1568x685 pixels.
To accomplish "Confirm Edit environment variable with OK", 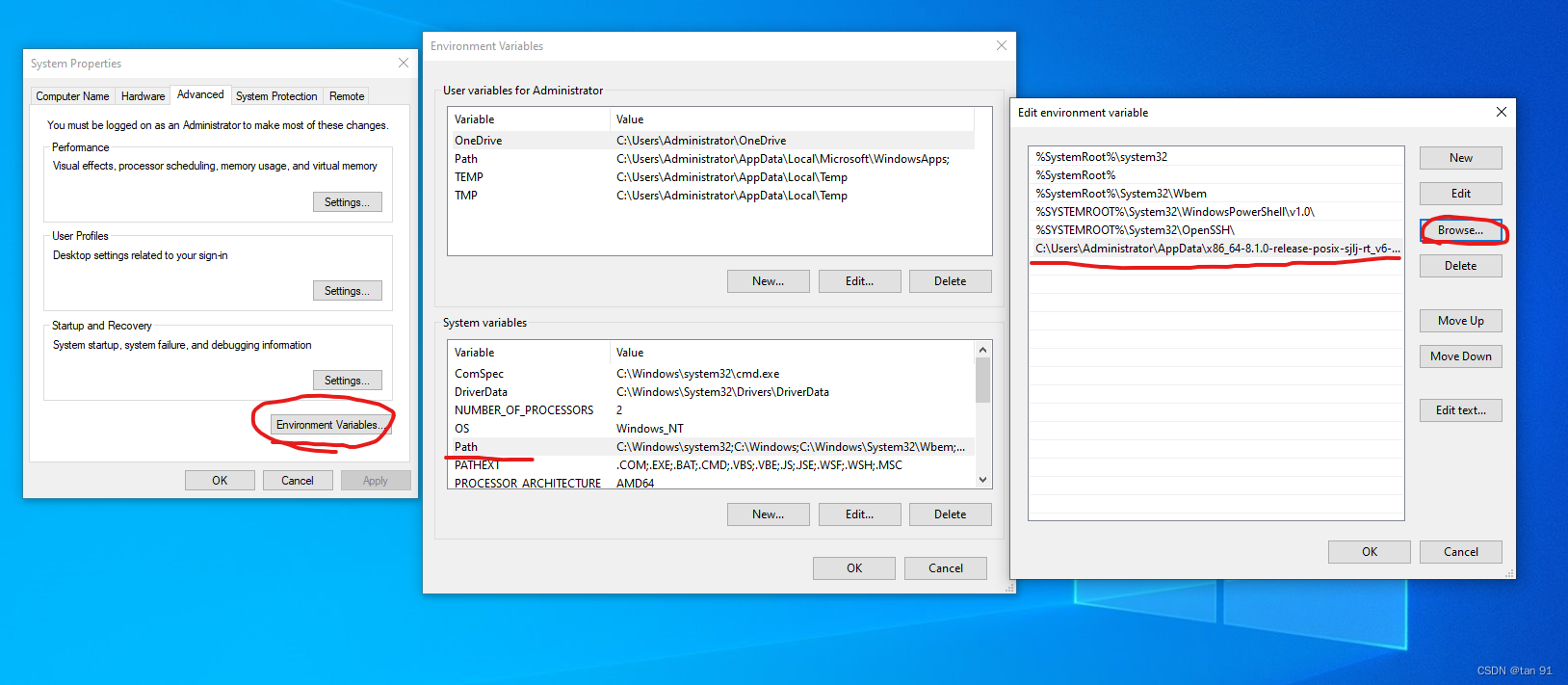I will pos(1370,552).
